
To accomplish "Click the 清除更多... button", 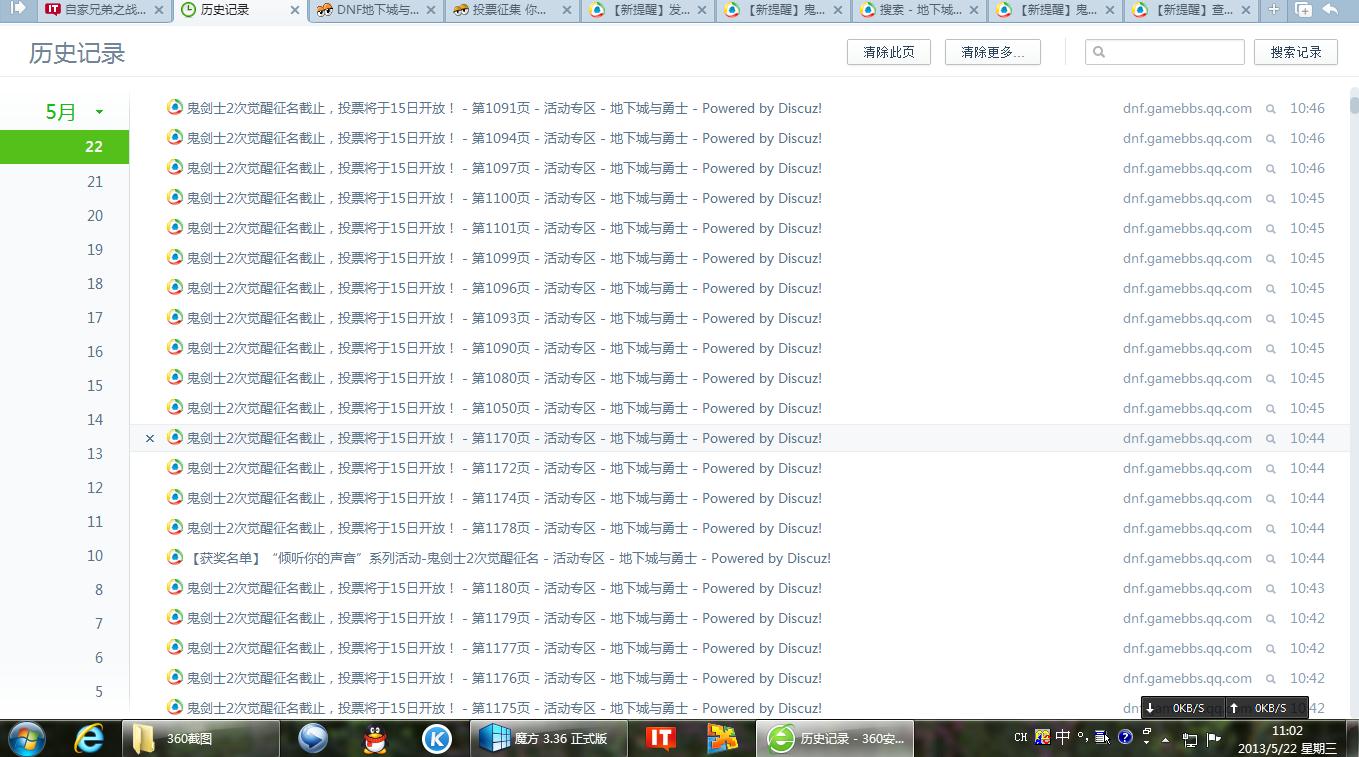I will click(992, 52).
